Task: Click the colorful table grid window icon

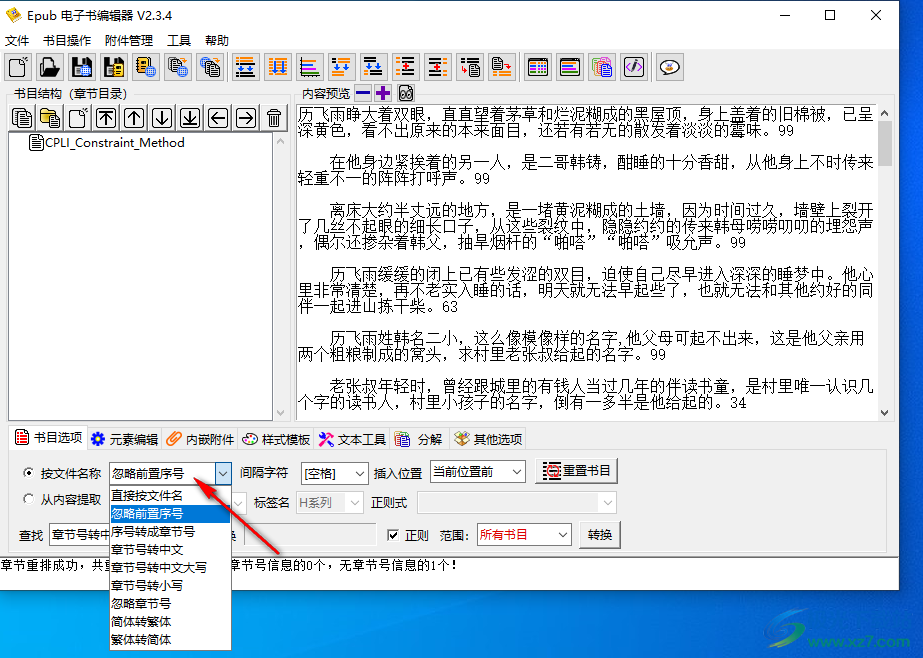Action: (x=538, y=67)
